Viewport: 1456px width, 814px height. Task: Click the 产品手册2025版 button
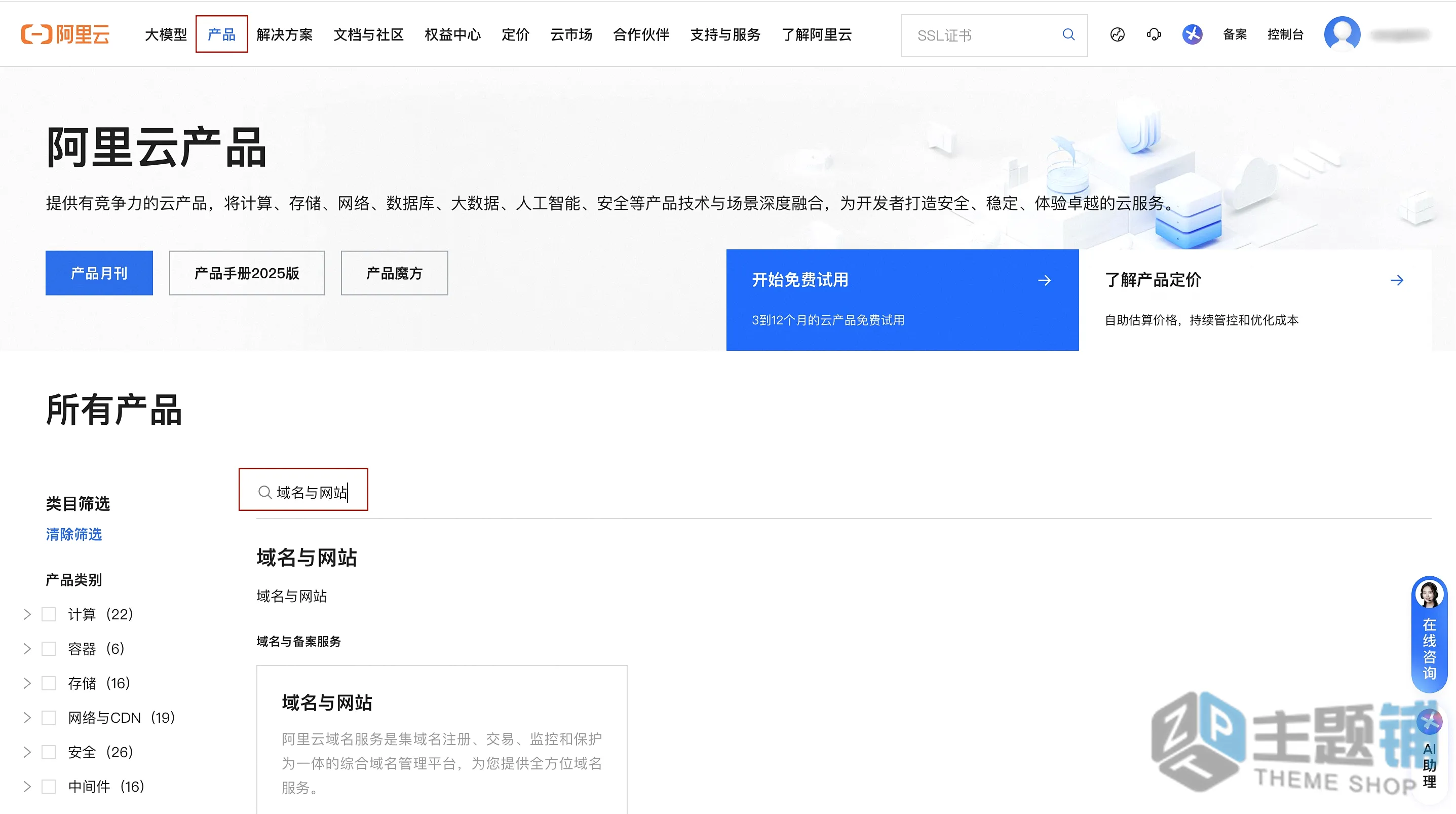pos(247,273)
